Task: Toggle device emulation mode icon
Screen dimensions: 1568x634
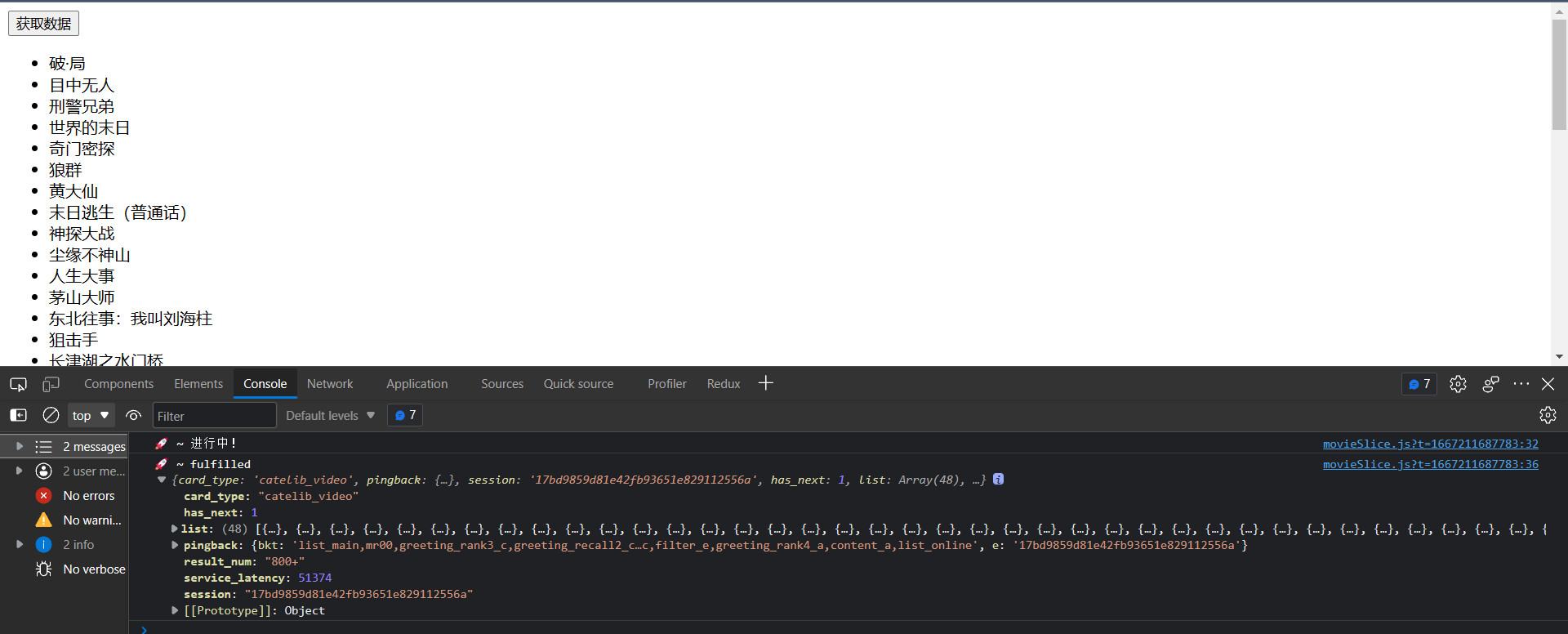Action: point(51,384)
